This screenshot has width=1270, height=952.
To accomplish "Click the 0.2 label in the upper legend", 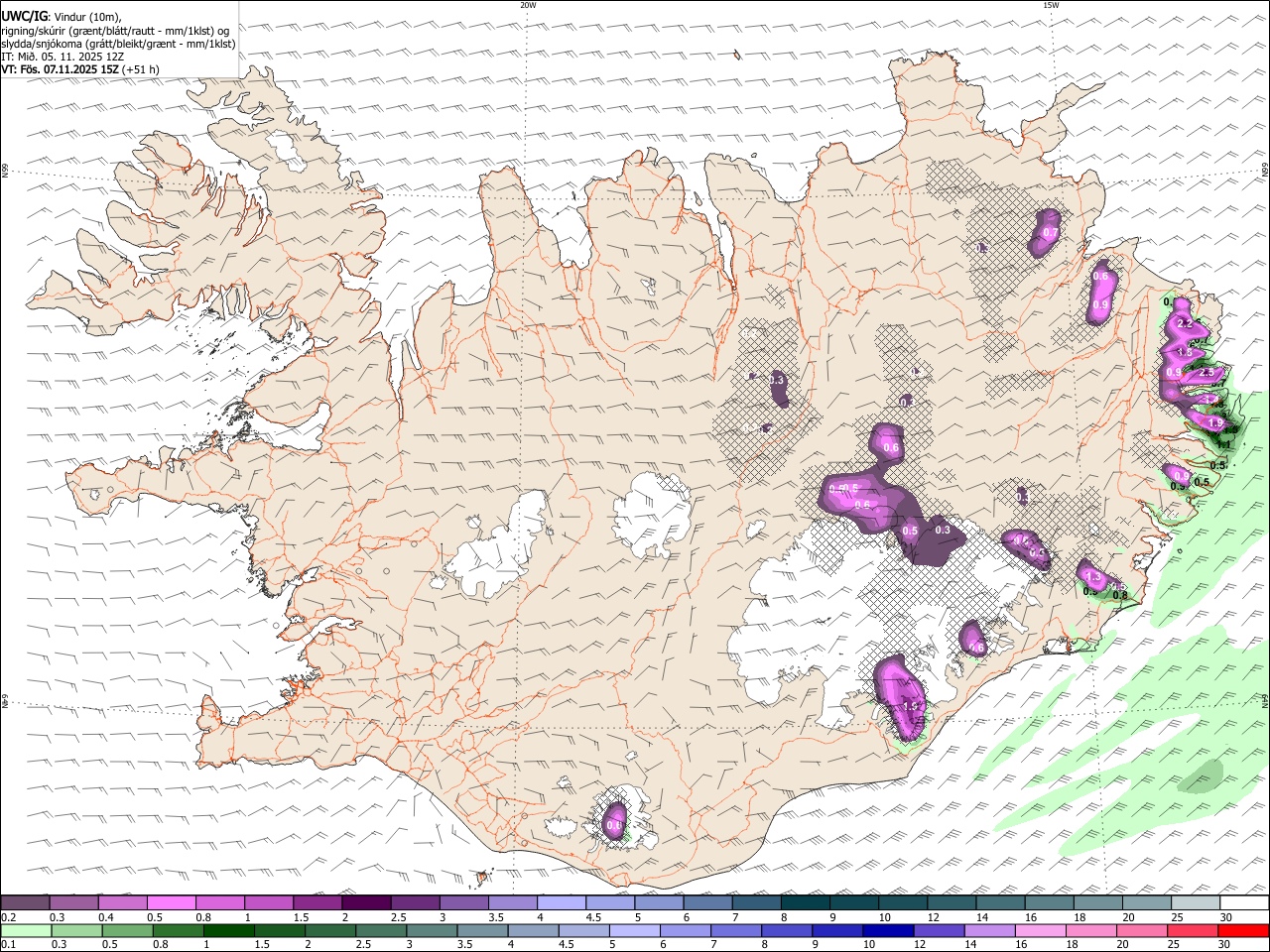I will (9, 917).
